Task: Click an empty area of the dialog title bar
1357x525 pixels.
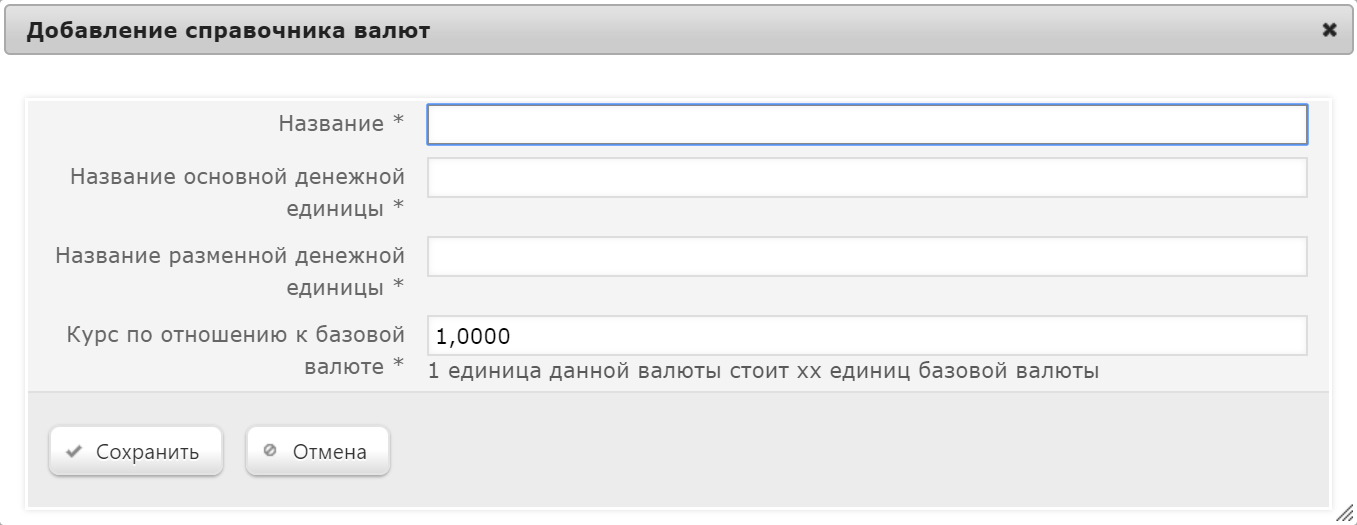Action: (850, 31)
